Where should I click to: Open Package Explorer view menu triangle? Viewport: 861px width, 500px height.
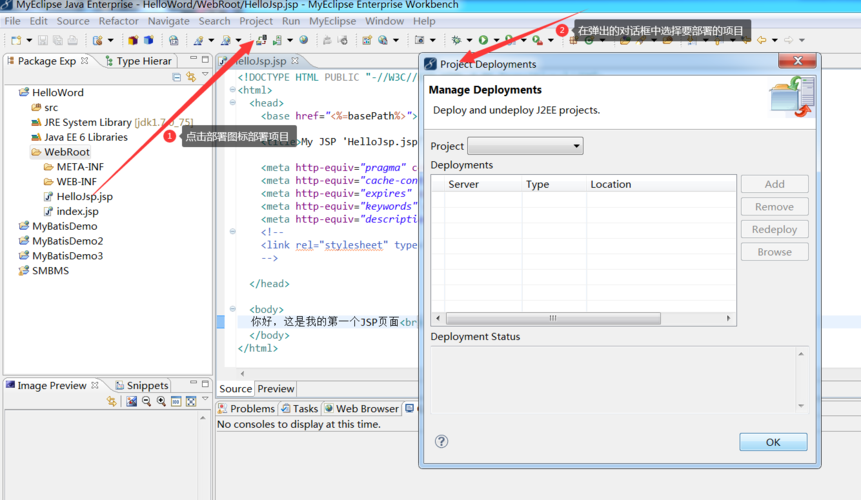205,75
